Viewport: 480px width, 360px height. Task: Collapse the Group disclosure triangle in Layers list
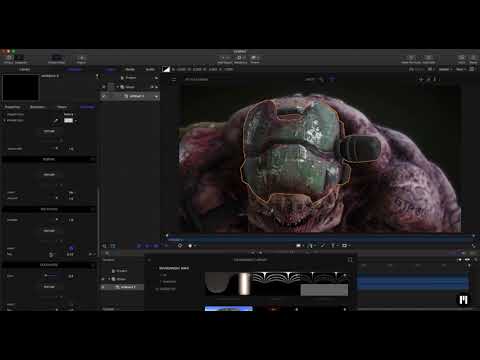click(117, 87)
